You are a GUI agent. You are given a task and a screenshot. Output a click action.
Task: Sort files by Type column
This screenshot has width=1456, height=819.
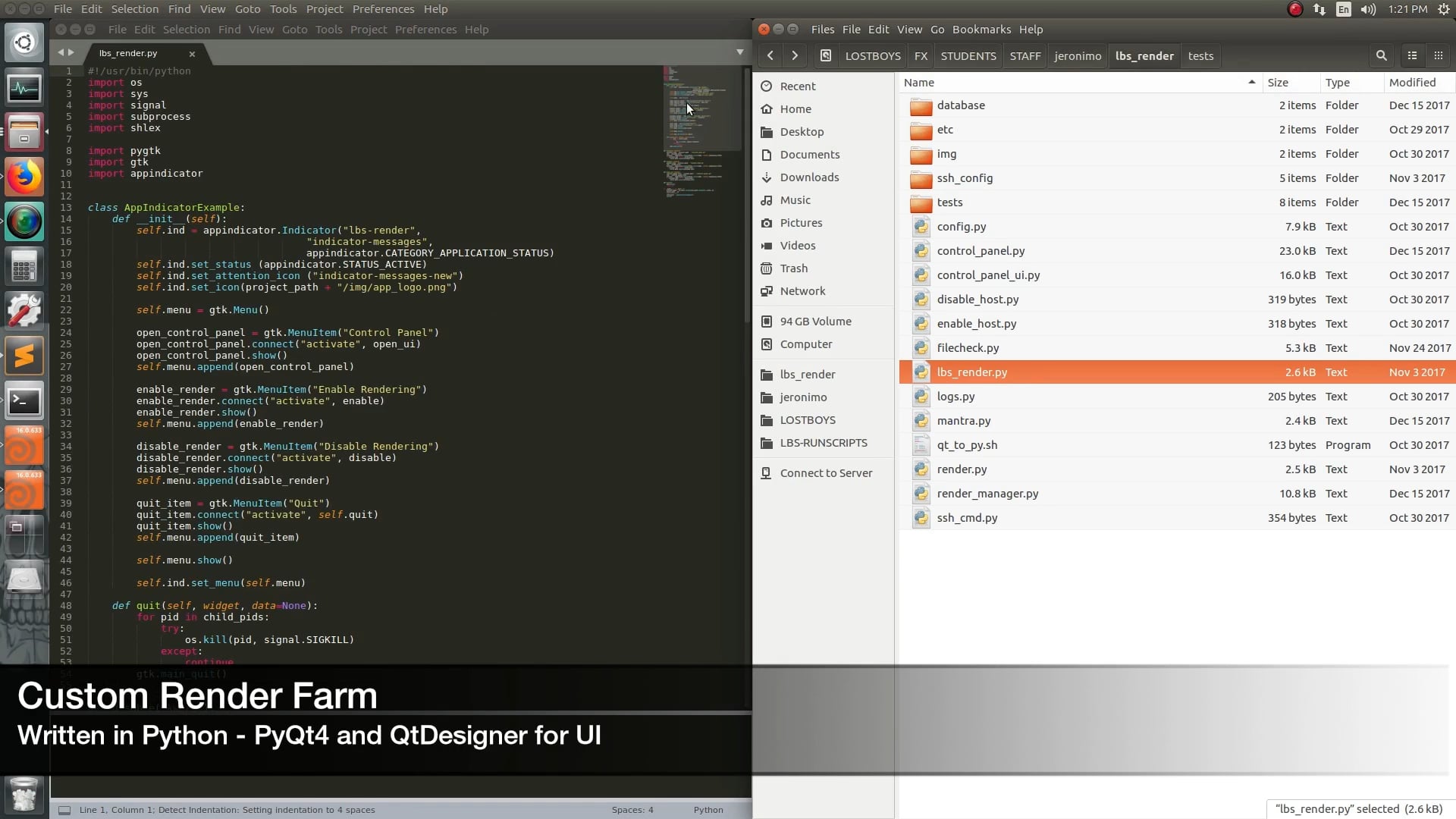(1351, 83)
